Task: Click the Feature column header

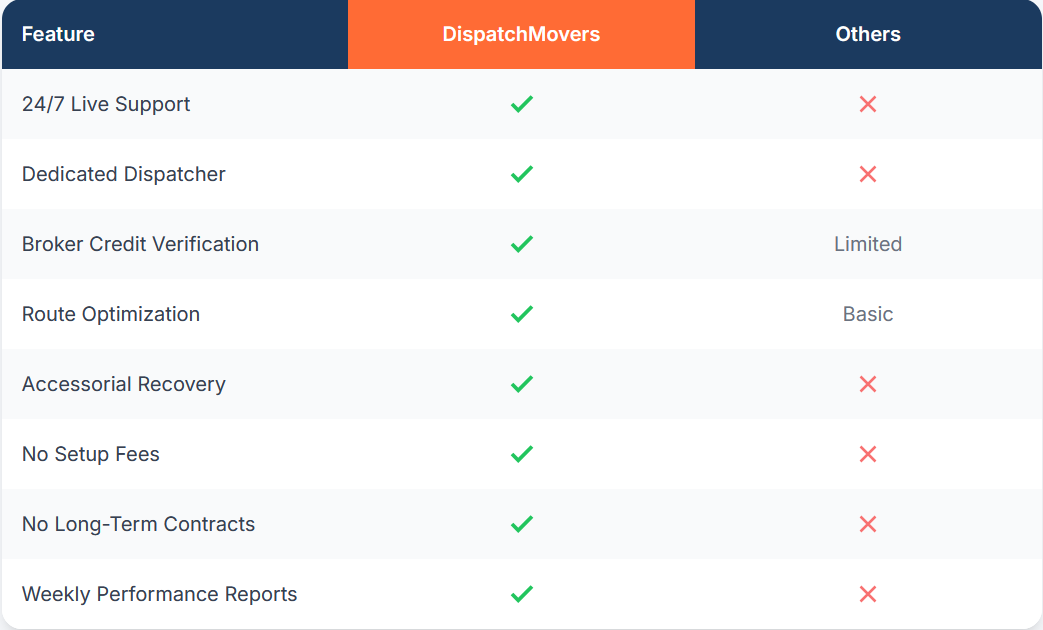Action: (x=58, y=34)
